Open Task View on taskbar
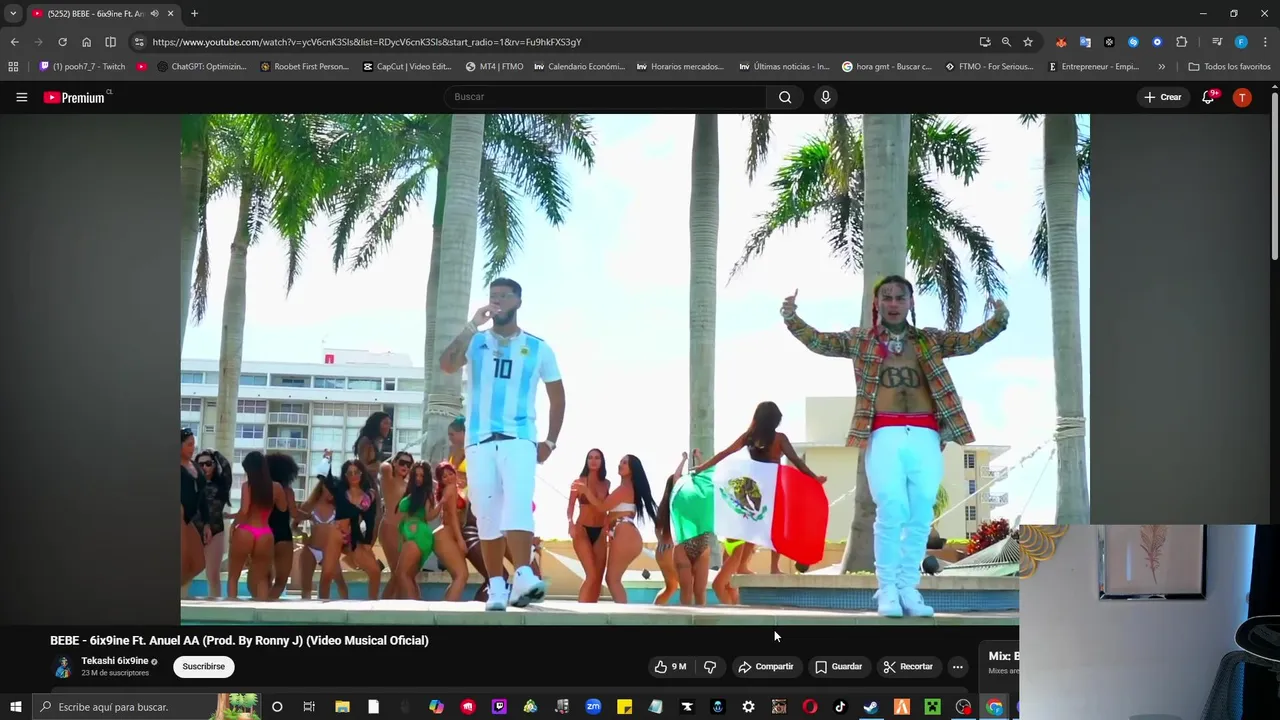This screenshot has height=720, width=1280. (x=309, y=707)
